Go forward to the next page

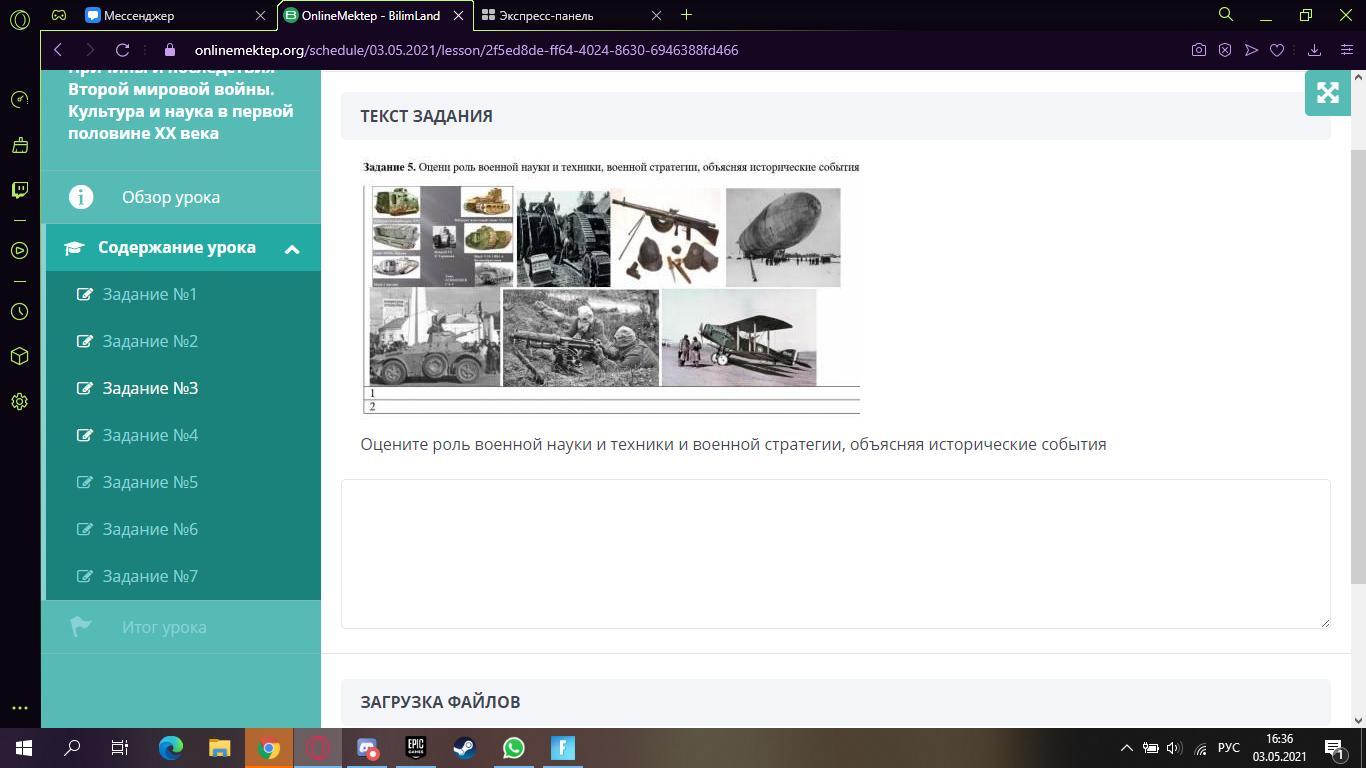click(x=90, y=50)
